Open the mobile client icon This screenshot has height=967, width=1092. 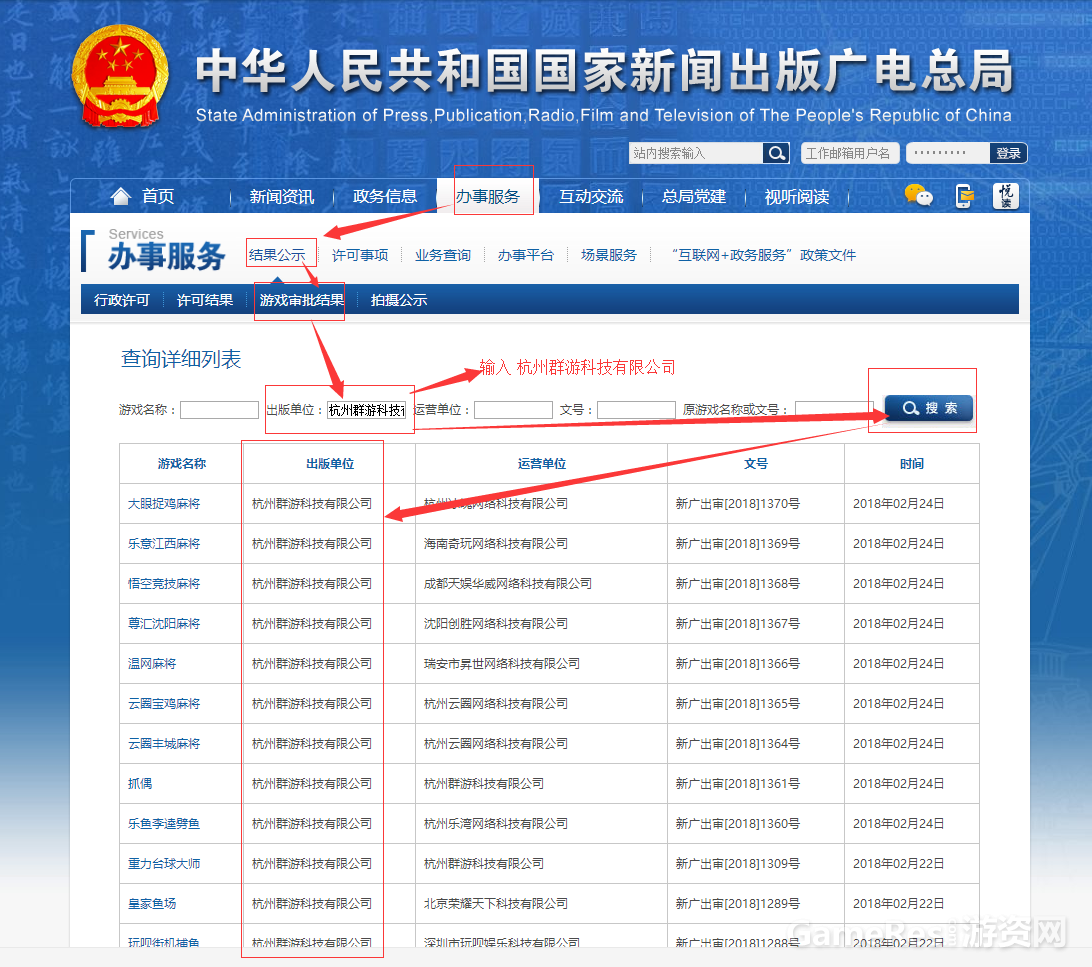pos(964,196)
